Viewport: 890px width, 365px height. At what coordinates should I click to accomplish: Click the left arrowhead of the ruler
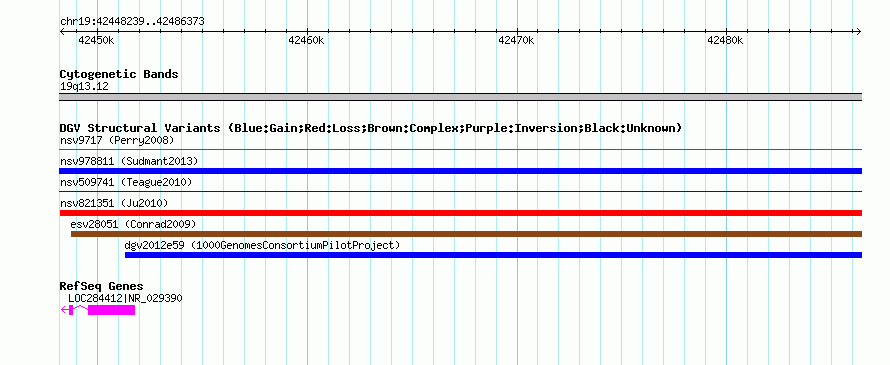tap(62, 31)
